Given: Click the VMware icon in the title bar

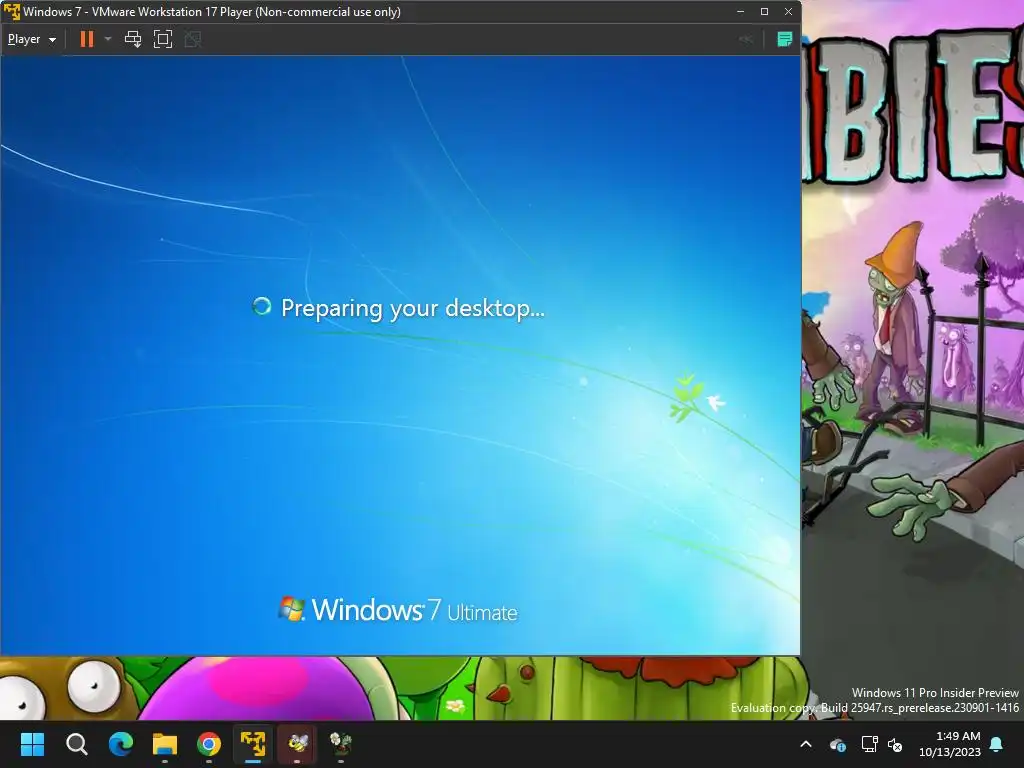Looking at the screenshot, I should pos(12,12).
